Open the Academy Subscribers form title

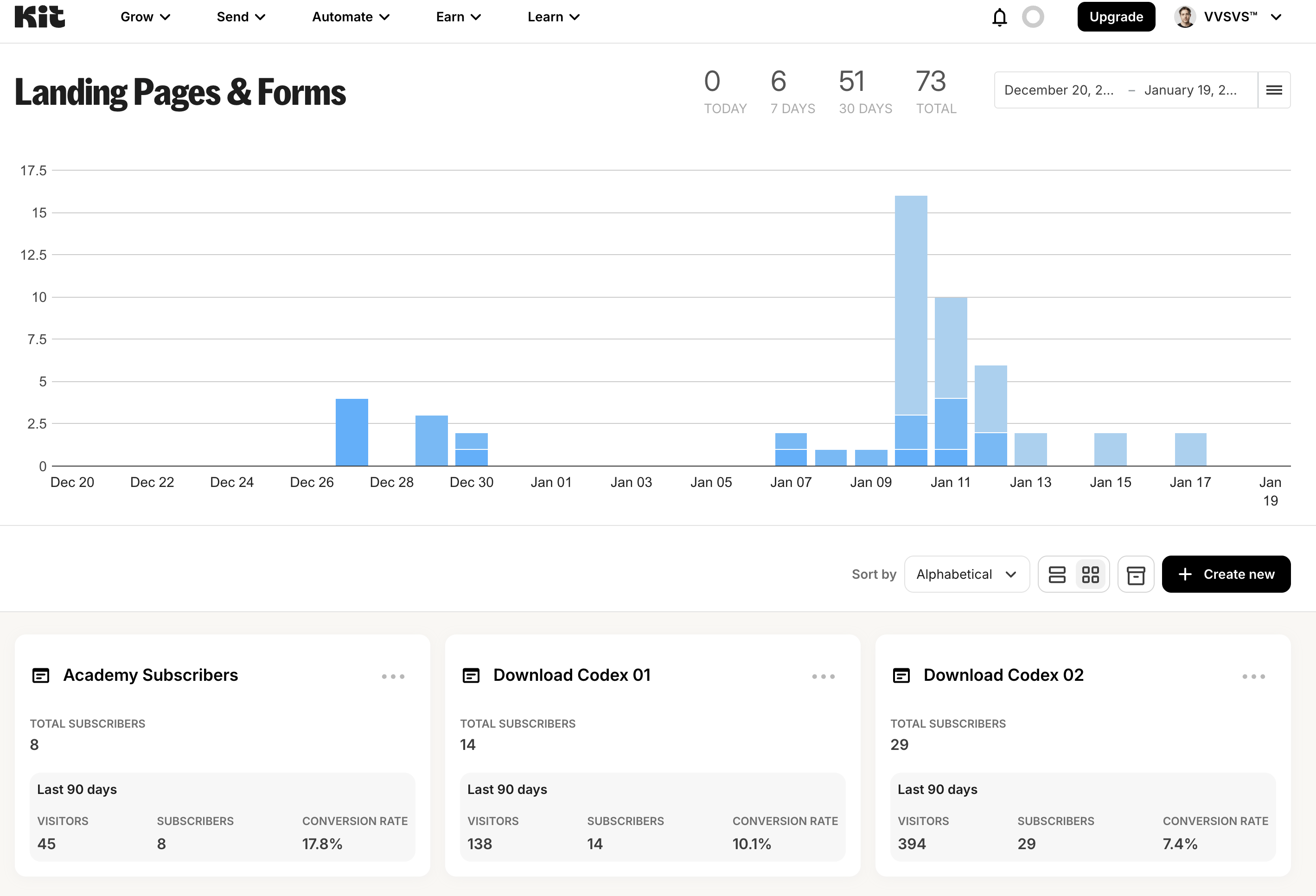[151, 675]
